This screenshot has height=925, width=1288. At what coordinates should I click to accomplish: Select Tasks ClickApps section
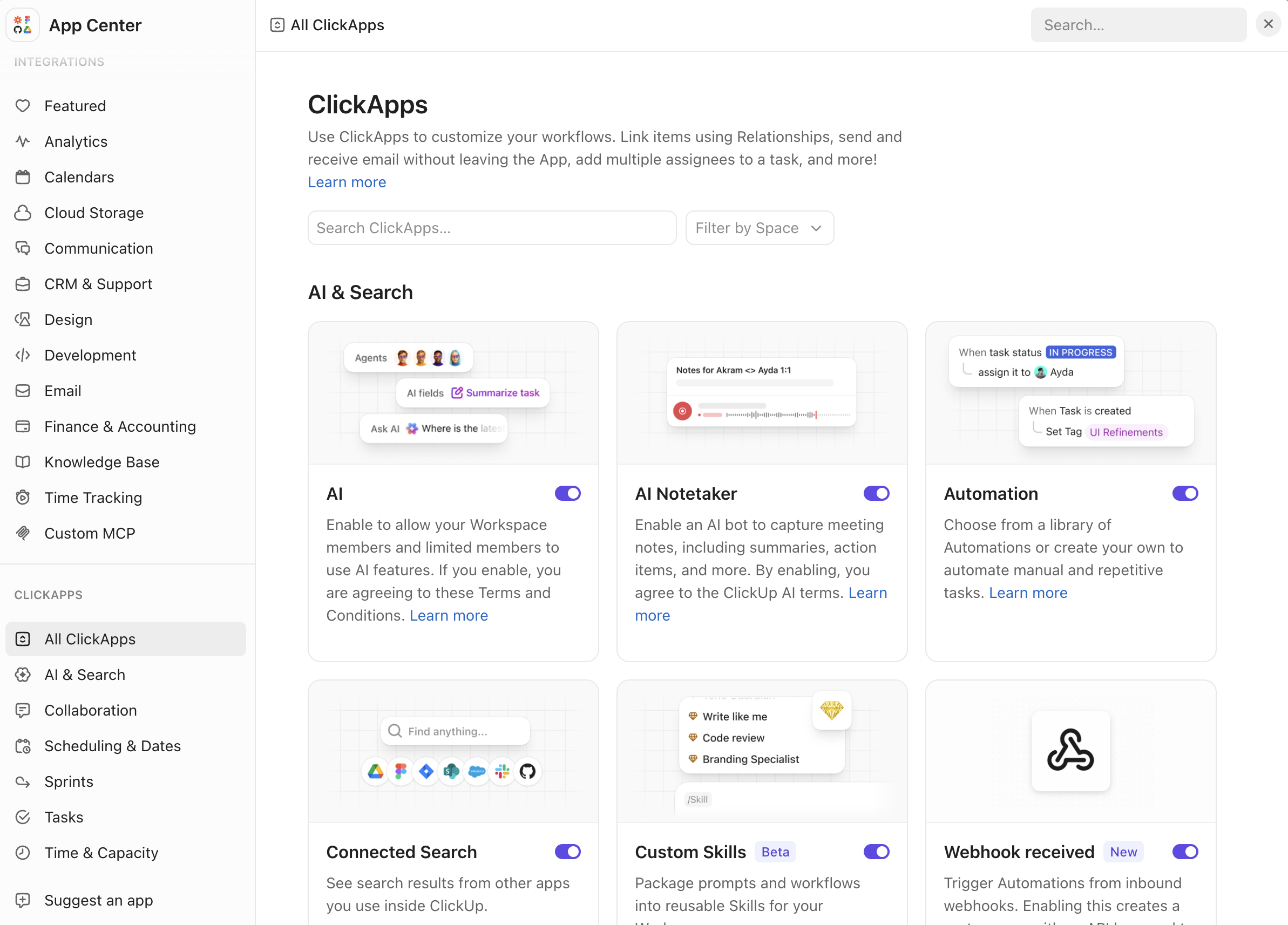(125, 817)
